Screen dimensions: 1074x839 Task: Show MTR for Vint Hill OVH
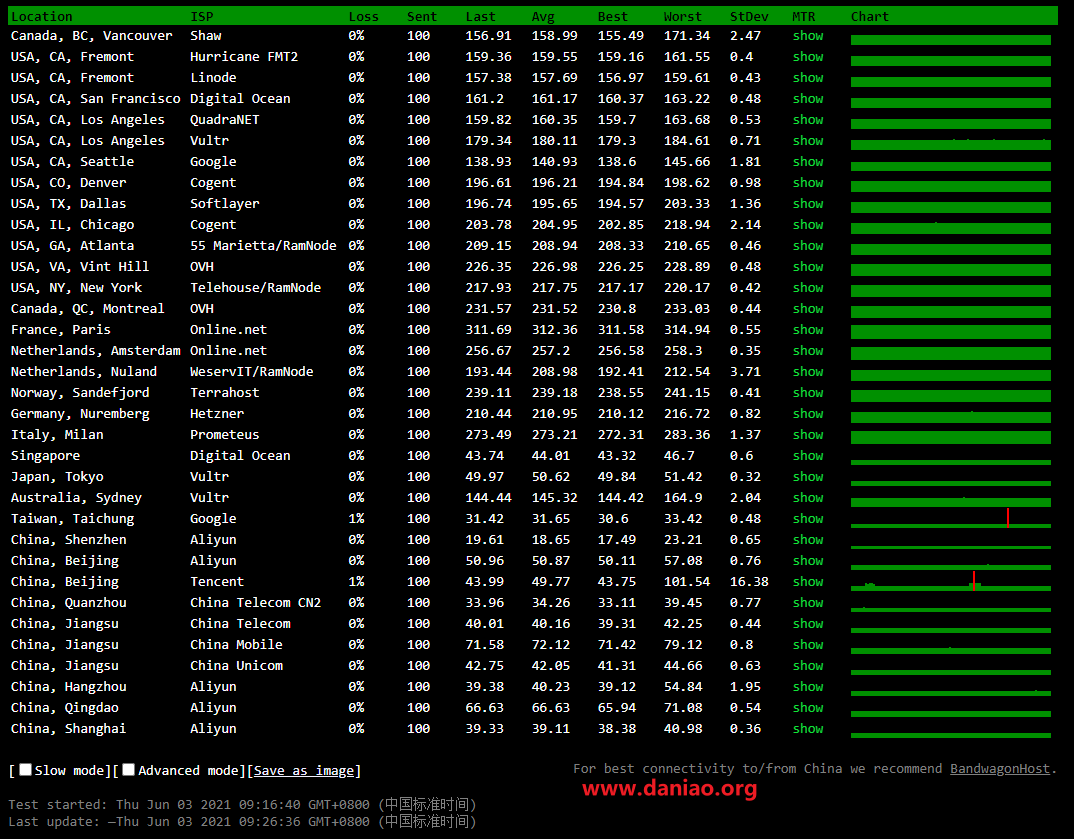(x=808, y=266)
